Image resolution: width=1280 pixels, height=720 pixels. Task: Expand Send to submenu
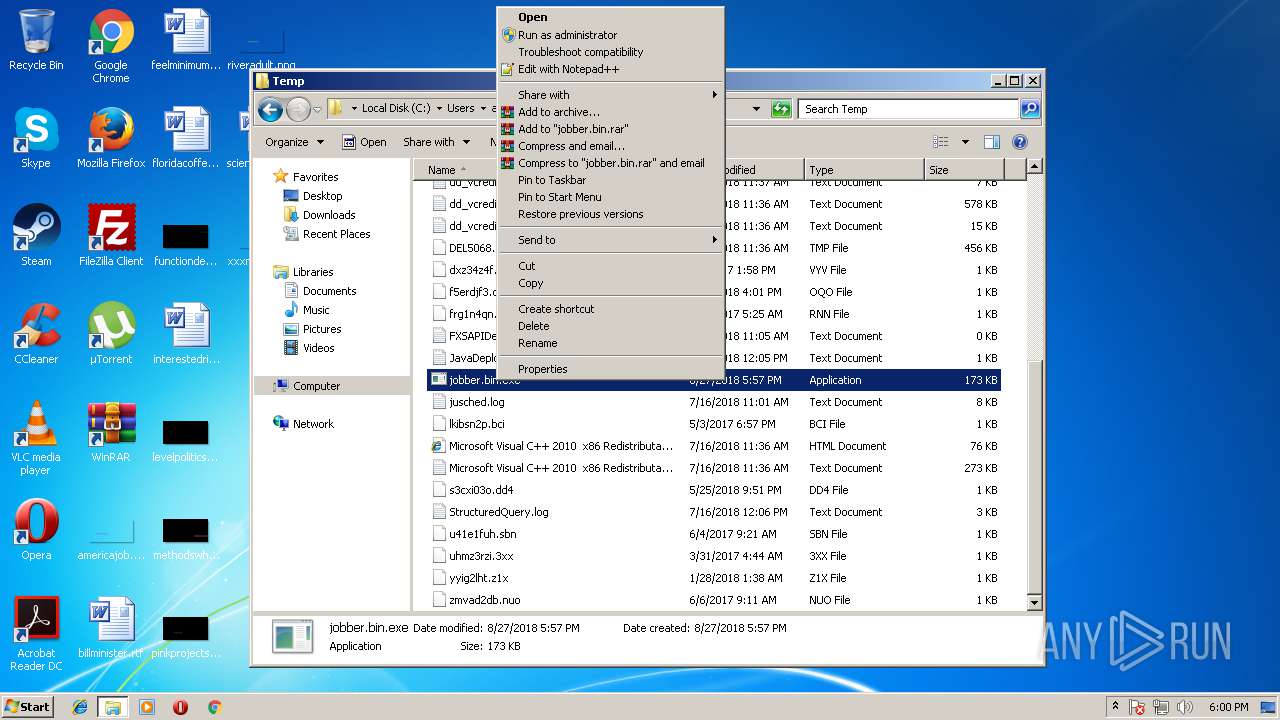(x=610, y=240)
